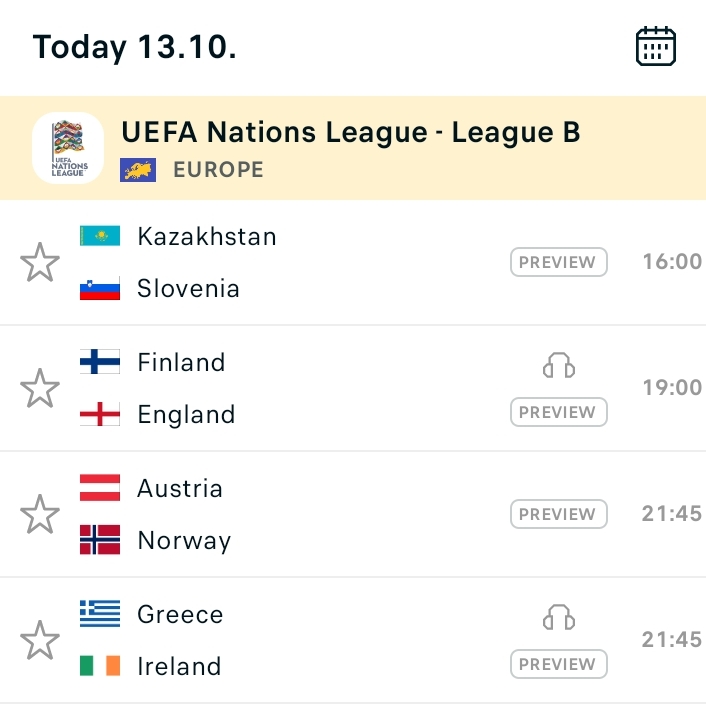The image size is (706, 710).
Task: Open the calendar date picker icon
Action: coord(656,46)
